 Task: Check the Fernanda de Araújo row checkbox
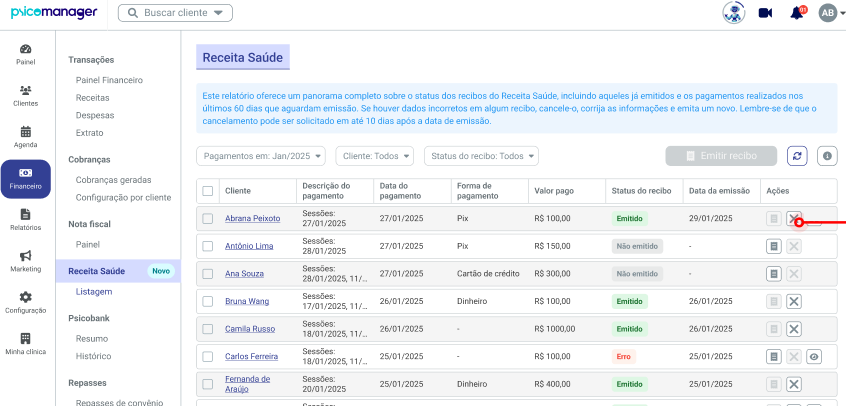pyautogui.click(x=208, y=384)
